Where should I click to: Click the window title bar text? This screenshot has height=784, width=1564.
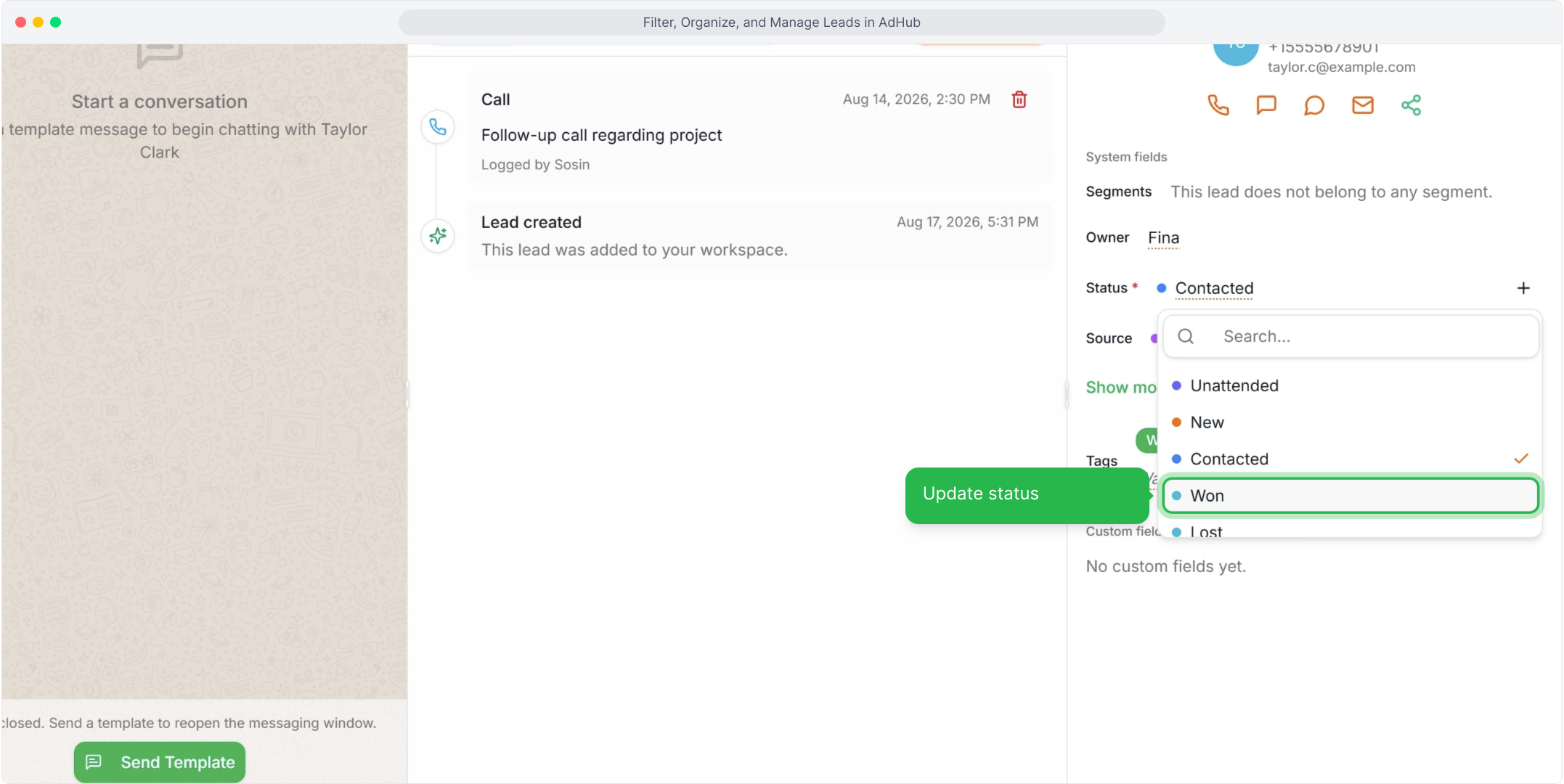(x=781, y=23)
